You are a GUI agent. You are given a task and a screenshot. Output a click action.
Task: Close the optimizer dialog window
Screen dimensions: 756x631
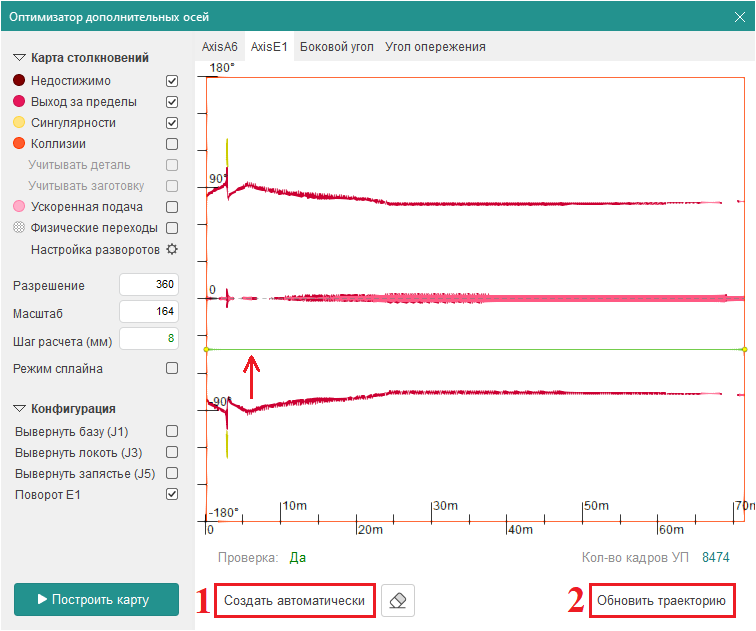point(739,17)
